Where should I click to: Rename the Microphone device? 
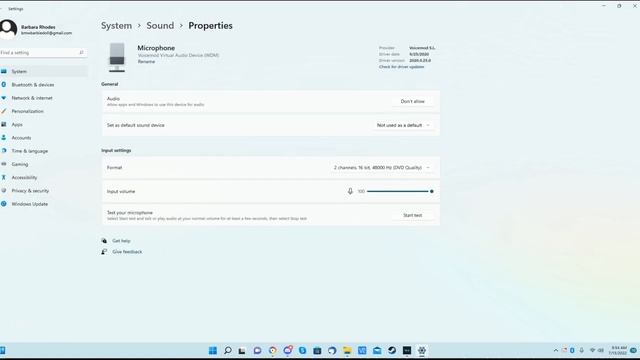pyautogui.click(x=146, y=62)
